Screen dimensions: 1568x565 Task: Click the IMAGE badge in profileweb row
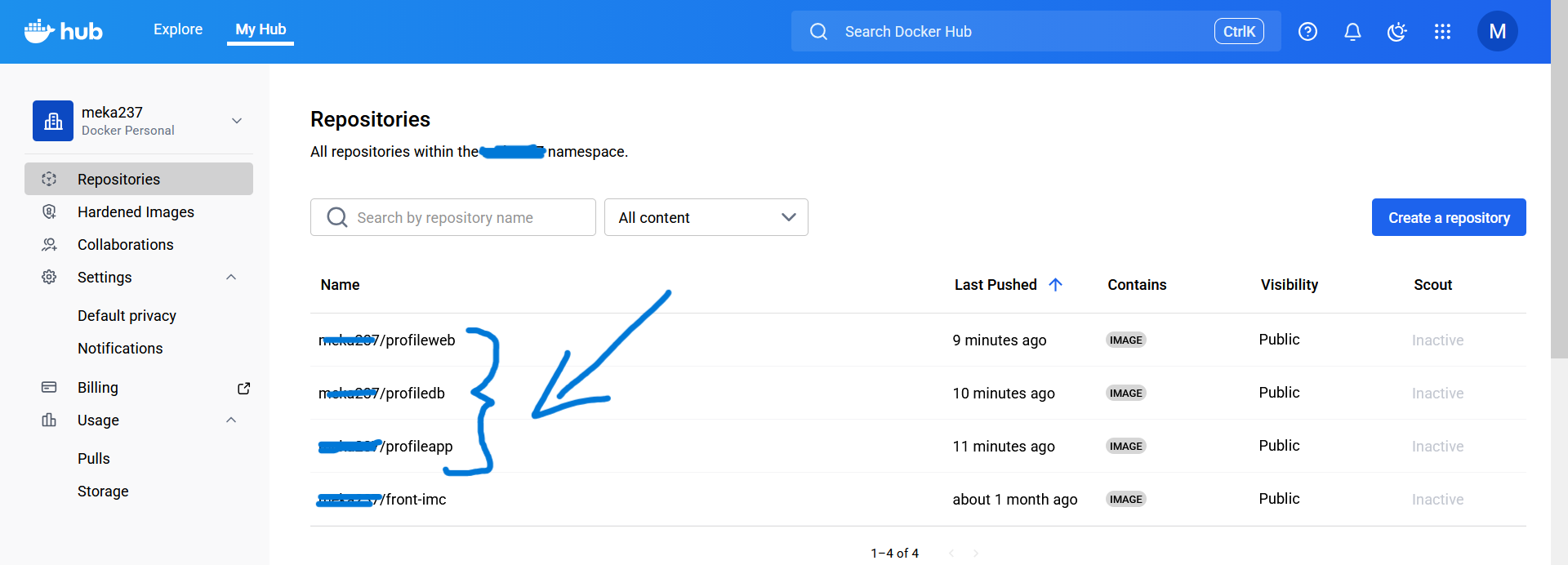pyautogui.click(x=1126, y=340)
